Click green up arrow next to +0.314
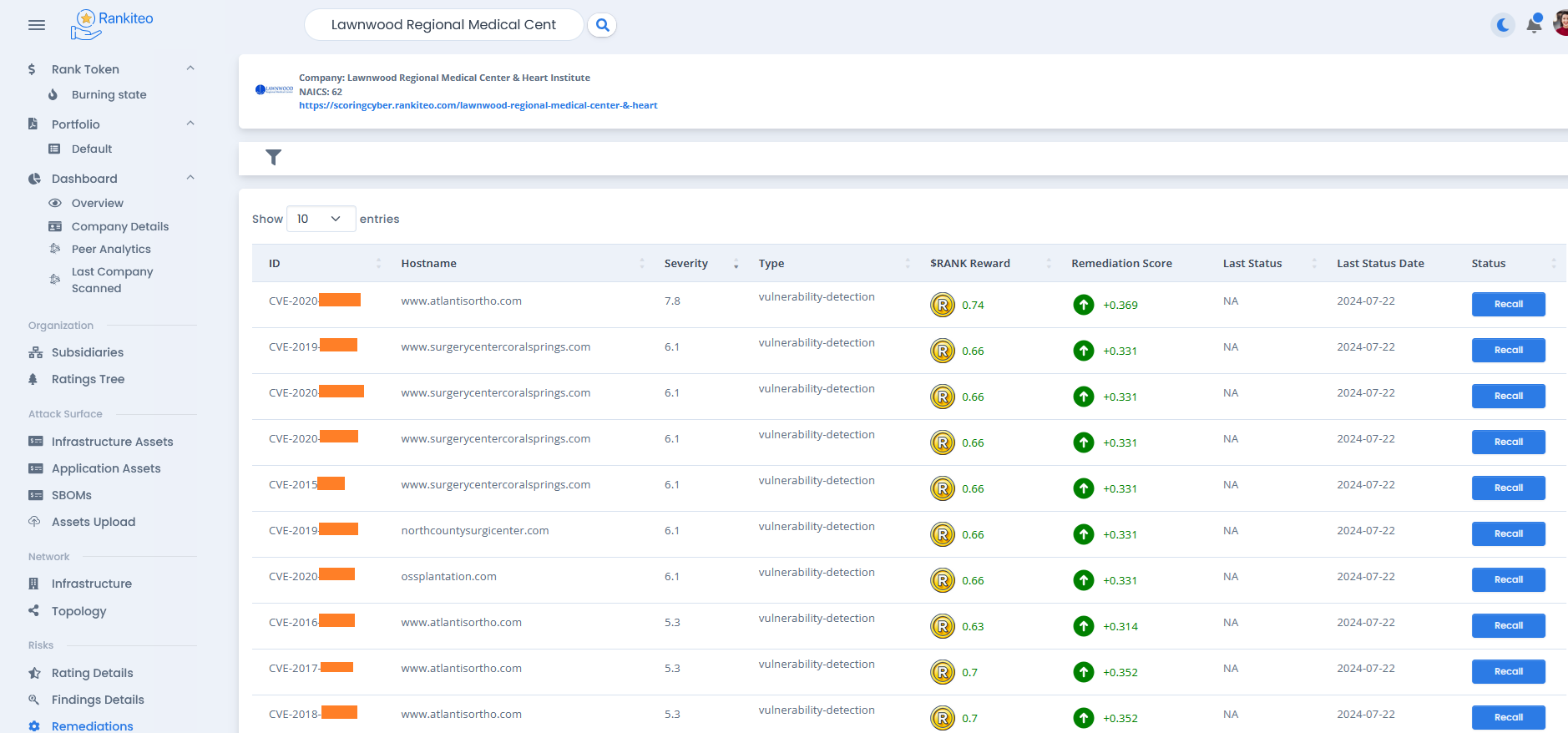 click(1083, 626)
